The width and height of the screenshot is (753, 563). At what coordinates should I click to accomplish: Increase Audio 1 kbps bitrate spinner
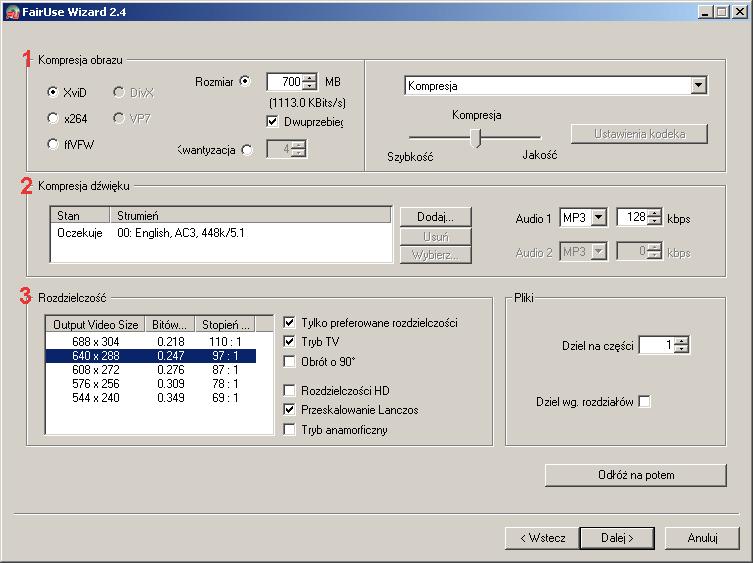click(x=654, y=214)
